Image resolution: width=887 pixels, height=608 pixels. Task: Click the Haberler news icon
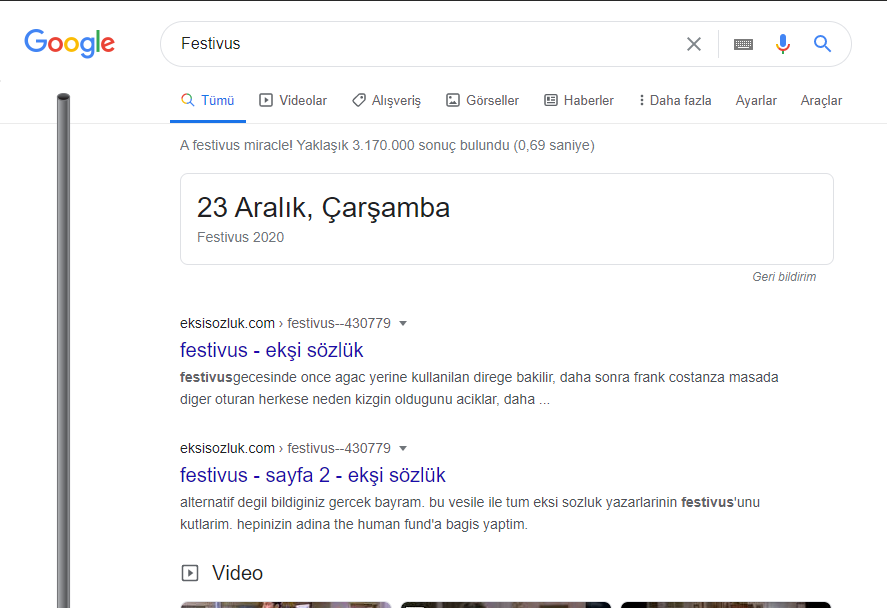[549, 100]
